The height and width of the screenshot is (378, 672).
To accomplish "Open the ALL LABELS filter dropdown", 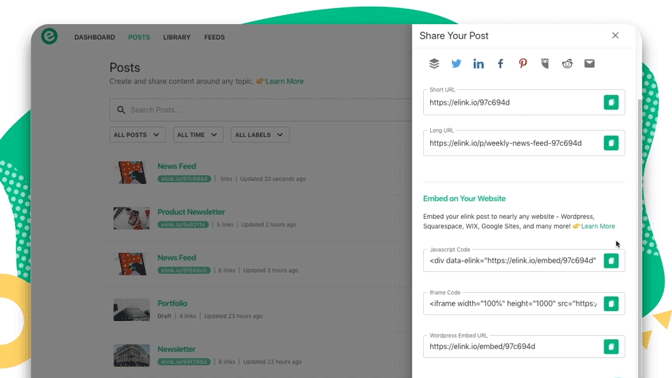I will (x=260, y=135).
